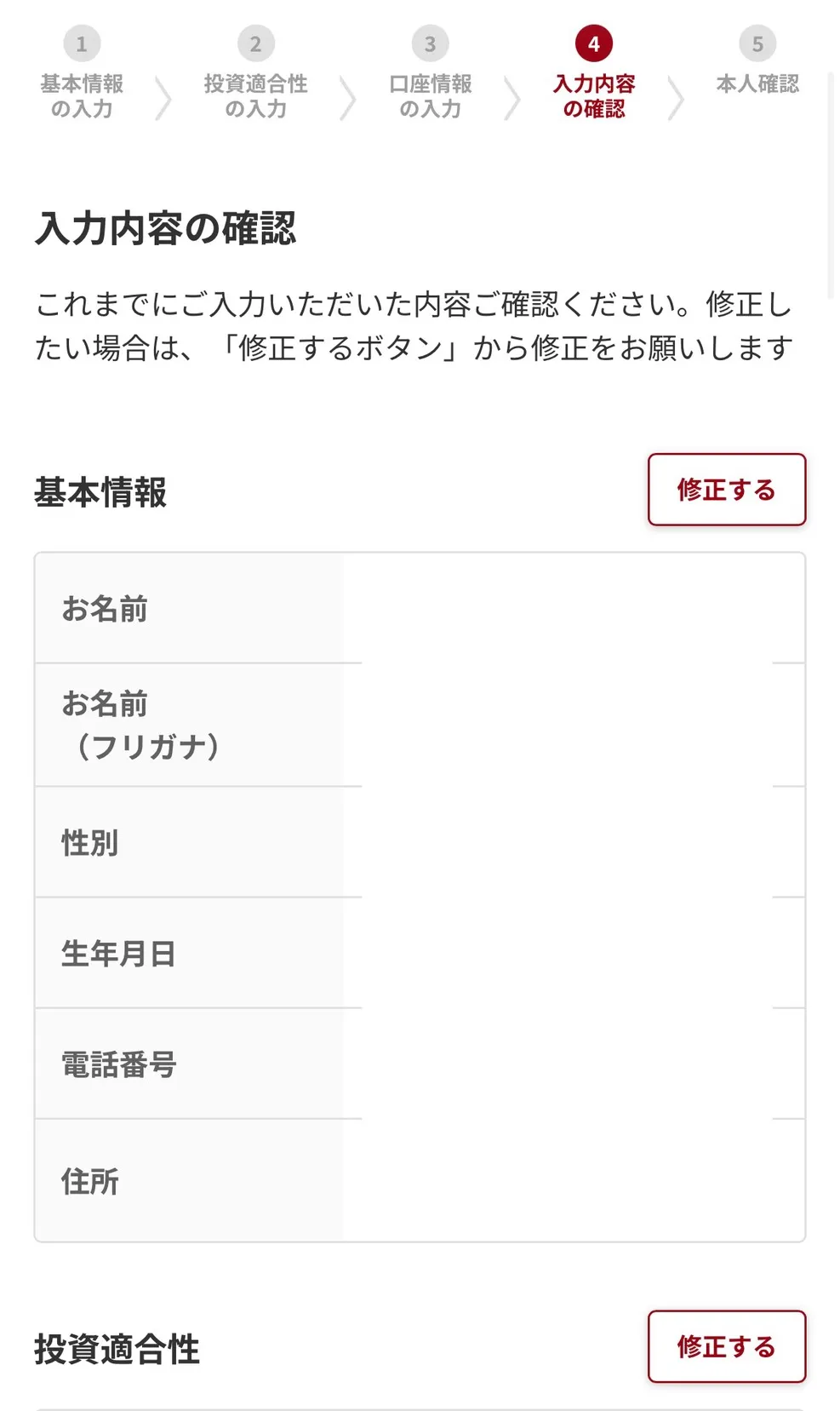This screenshot has height=1411, width=840.
Task: Click 修正する next to the 投資適合性 heading
Action: [726, 1346]
